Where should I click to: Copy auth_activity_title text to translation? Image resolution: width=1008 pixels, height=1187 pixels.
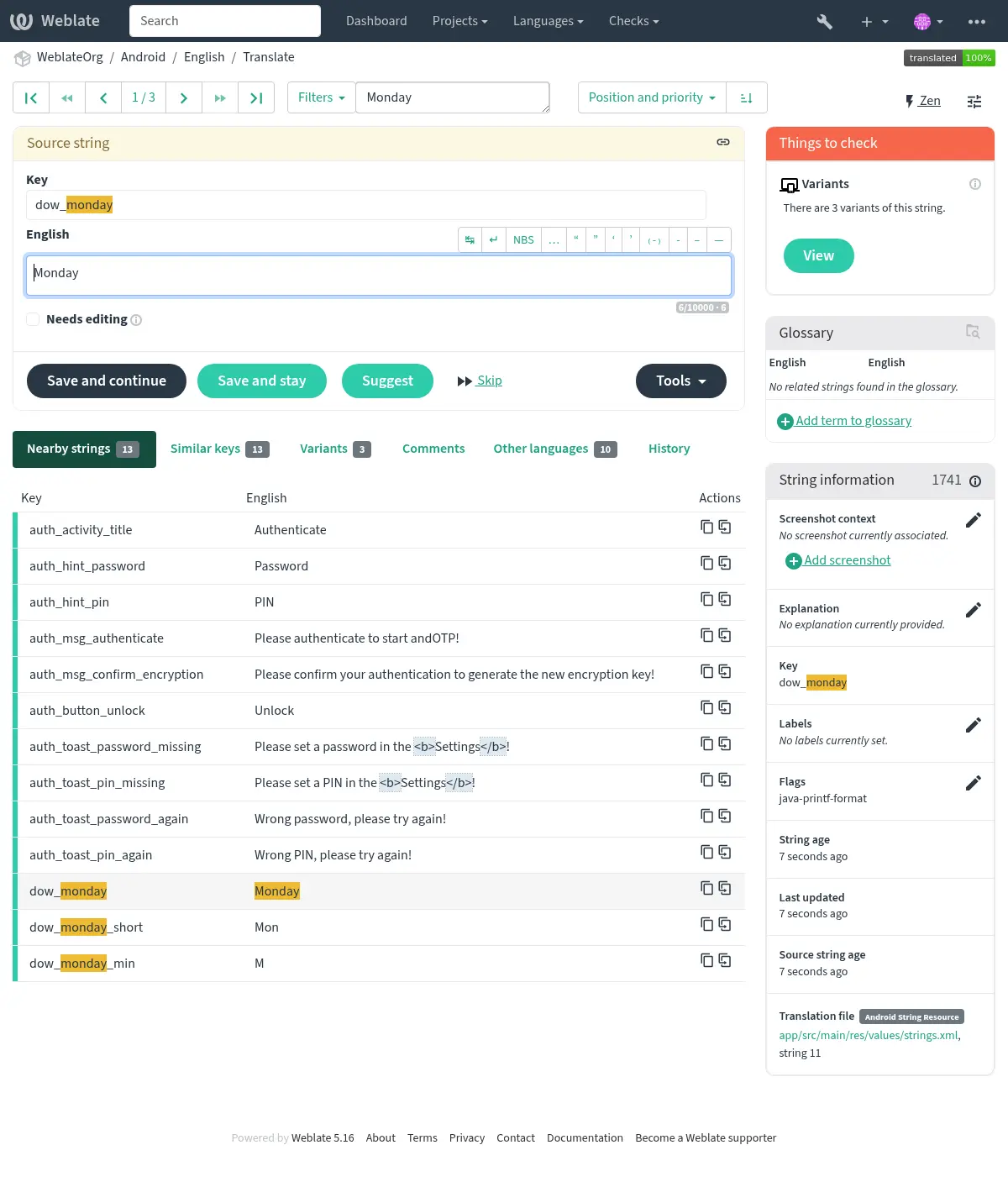[706, 527]
